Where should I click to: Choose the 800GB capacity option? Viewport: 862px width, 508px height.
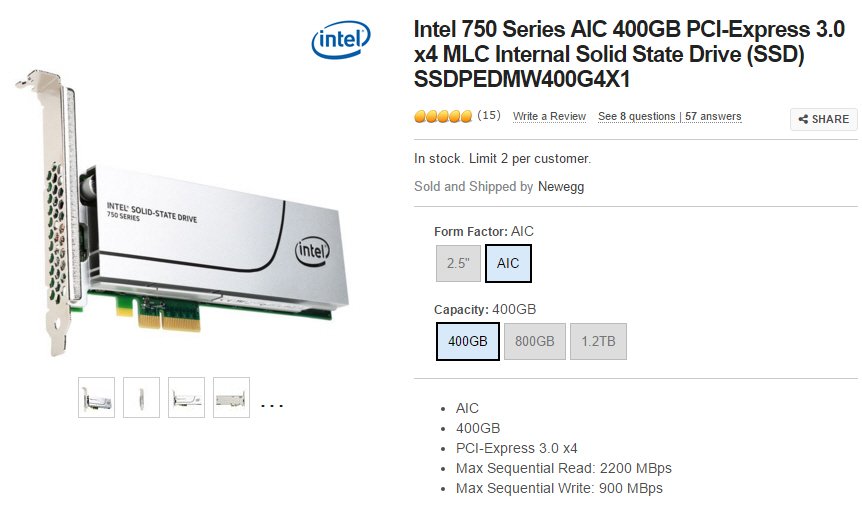coord(535,341)
